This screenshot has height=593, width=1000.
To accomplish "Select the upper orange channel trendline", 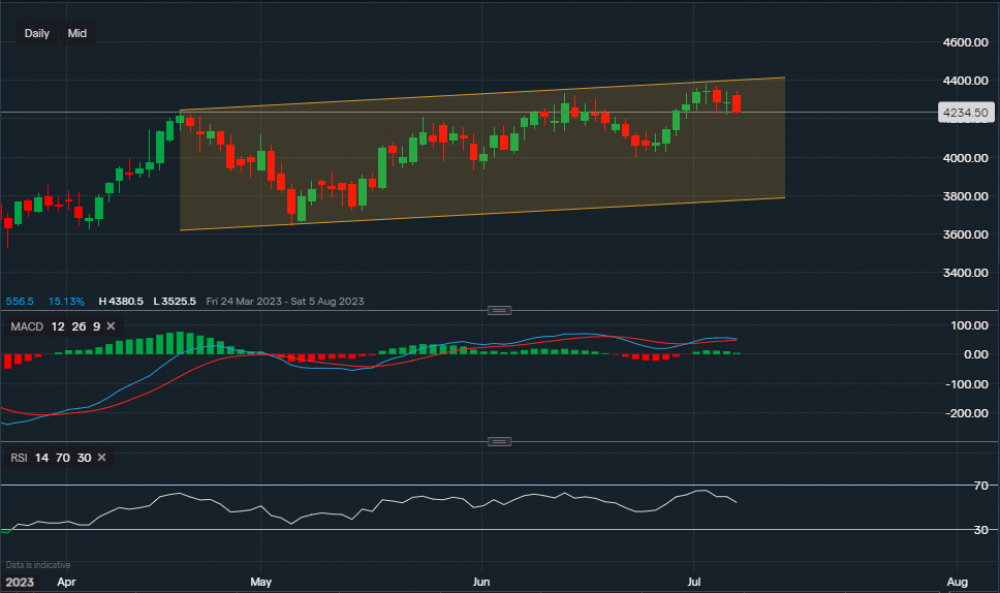I will pos(480,95).
